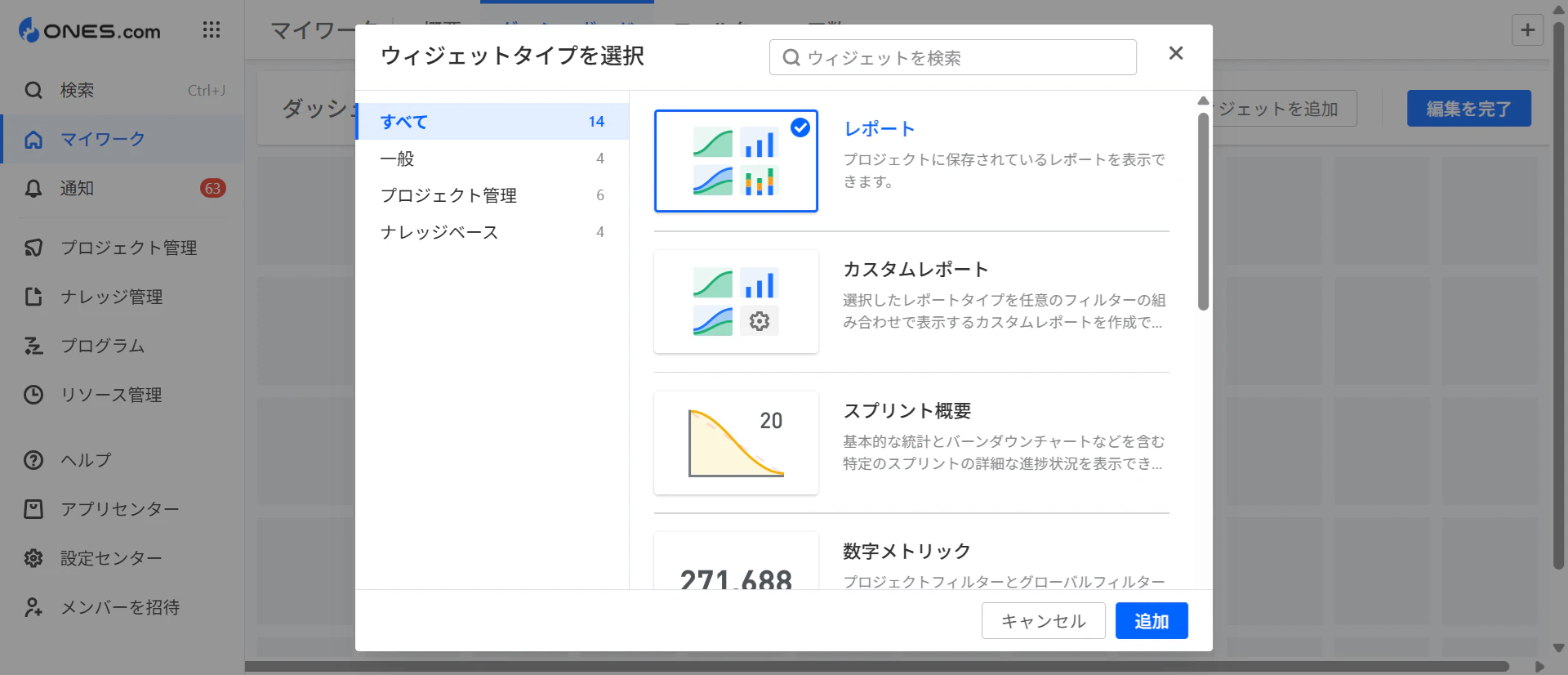This screenshot has height=675, width=1568.
Task: Click in the ウィジェットを検索 field
Action: click(x=953, y=57)
